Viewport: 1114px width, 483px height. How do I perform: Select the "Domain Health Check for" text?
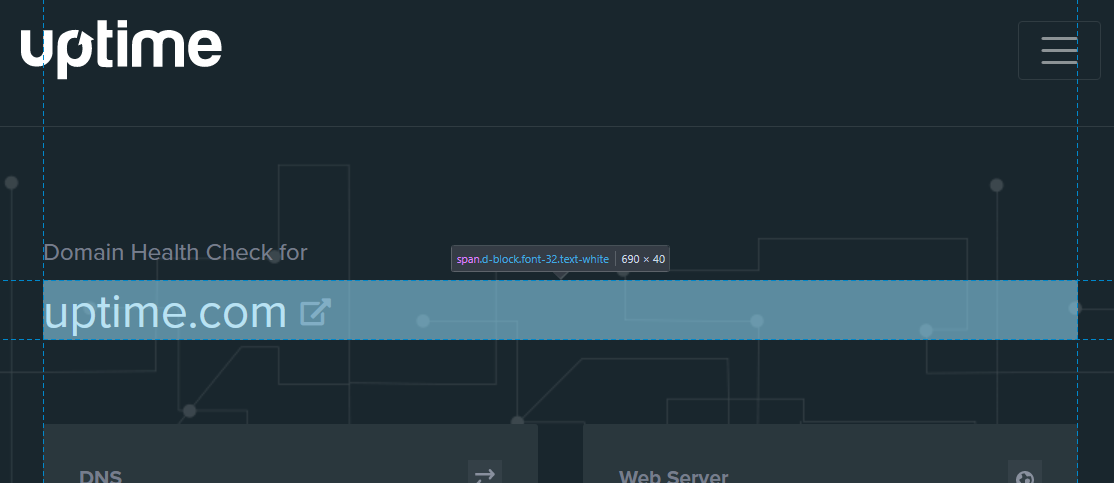click(x=175, y=252)
